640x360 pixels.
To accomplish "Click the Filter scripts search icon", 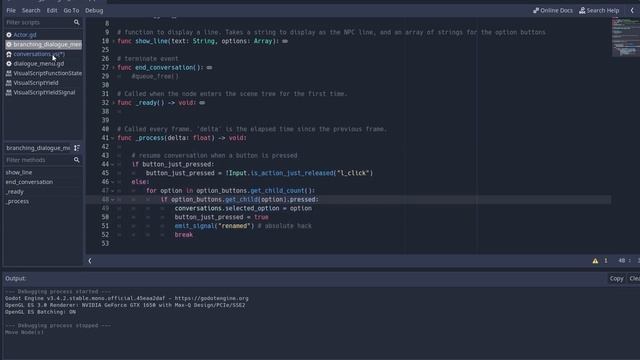I will (x=76, y=22).
